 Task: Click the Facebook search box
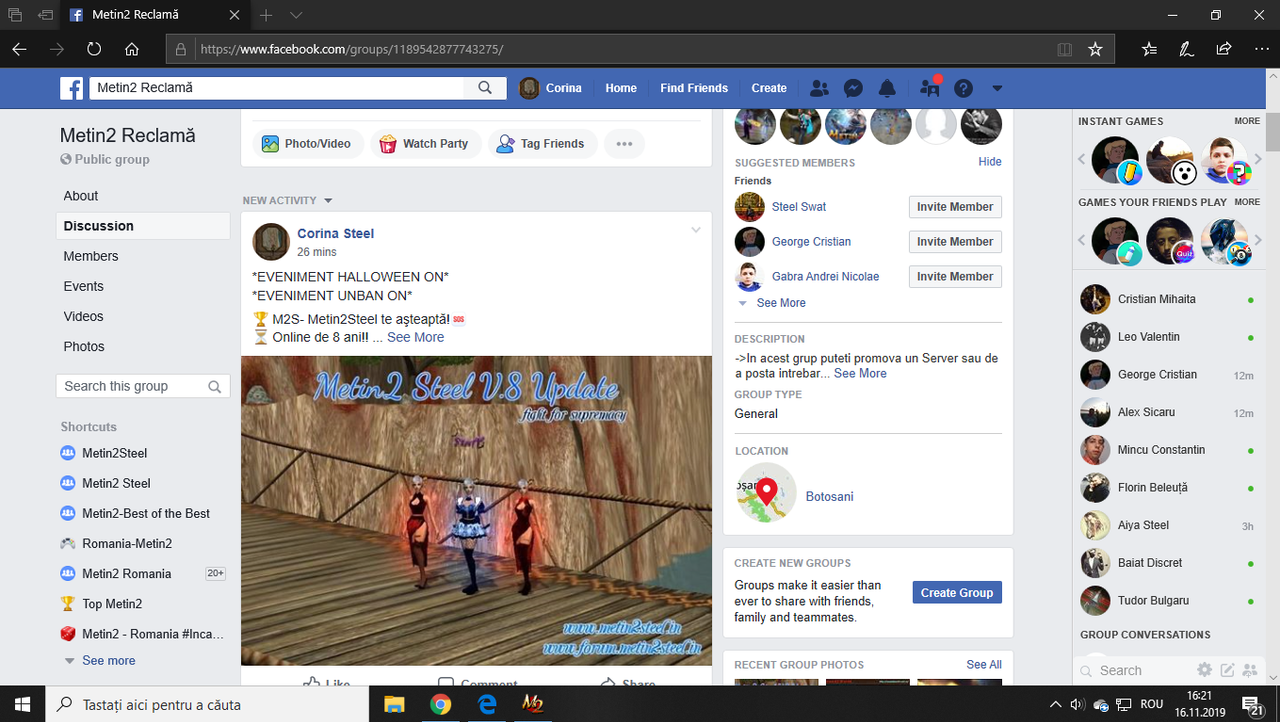click(x=277, y=88)
